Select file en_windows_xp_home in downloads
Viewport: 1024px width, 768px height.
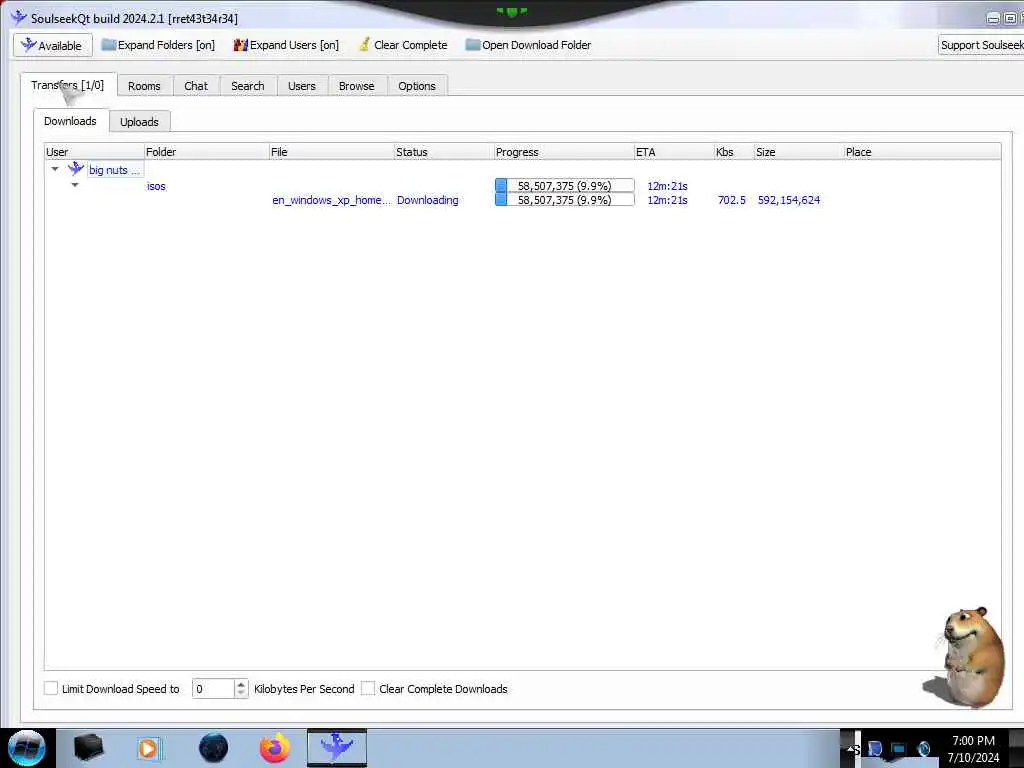coord(331,200)
